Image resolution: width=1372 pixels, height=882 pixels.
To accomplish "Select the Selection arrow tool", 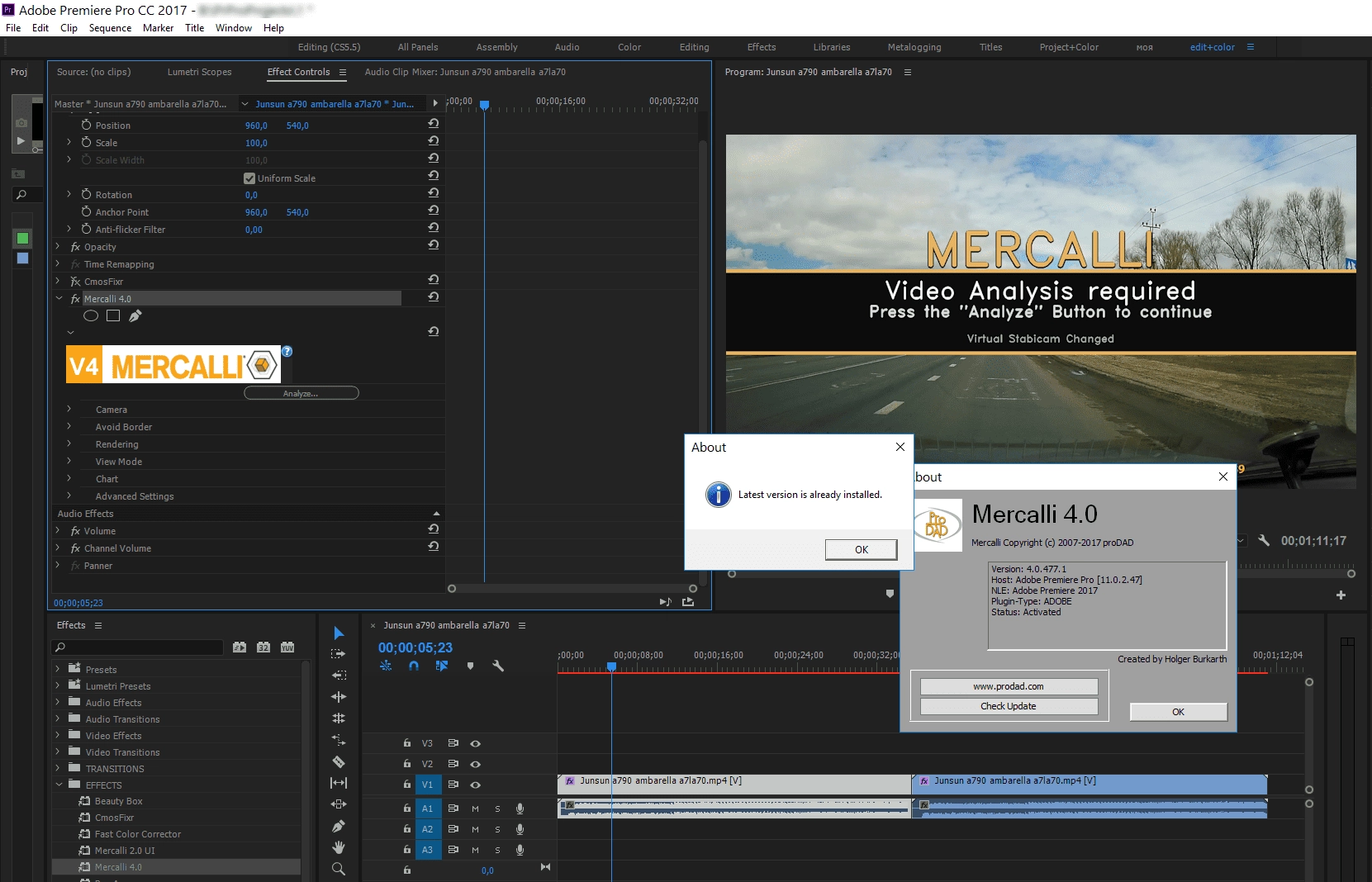I will point(339,633).
